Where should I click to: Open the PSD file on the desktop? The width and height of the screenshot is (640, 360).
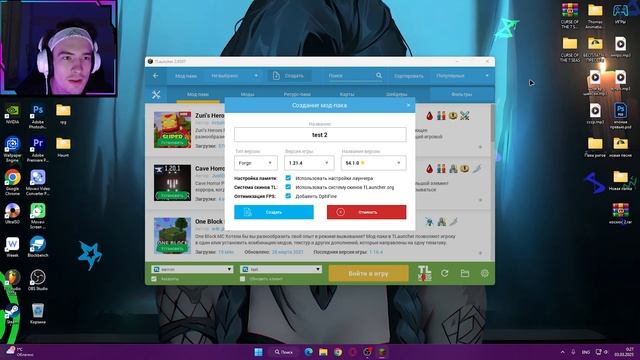[x=620, y=116]
